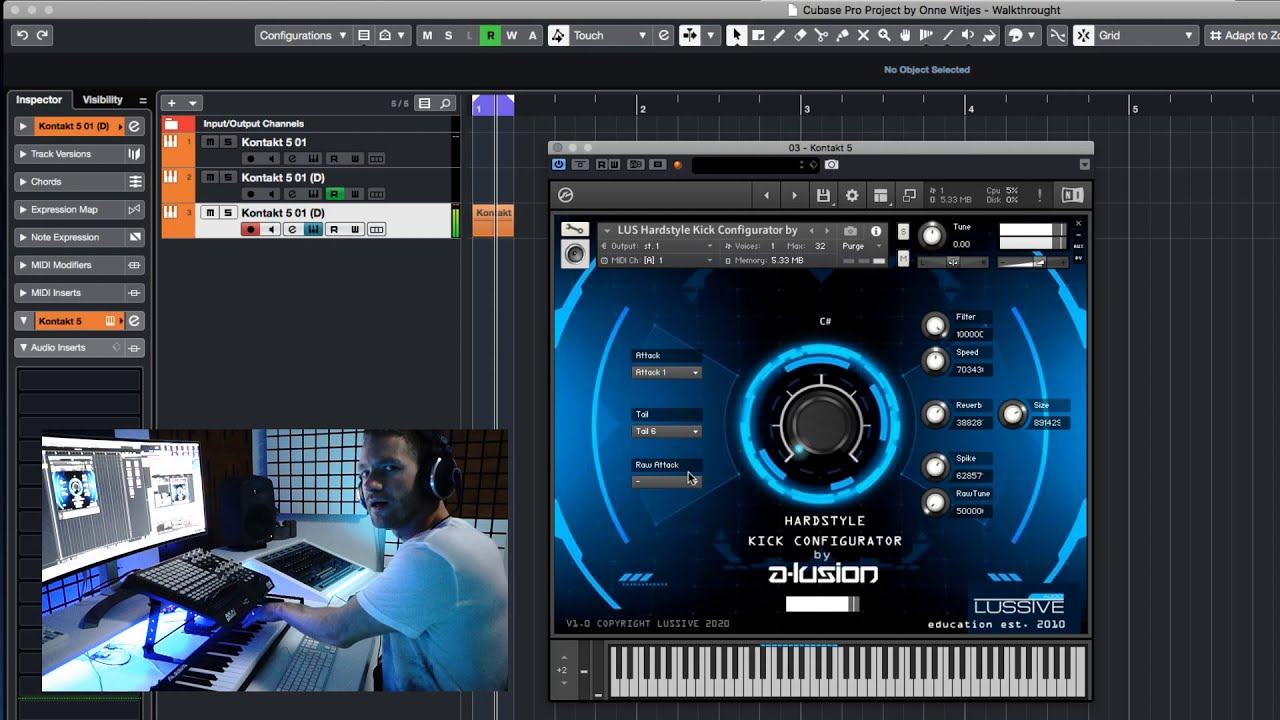Image resolution: width=1280 pixels, height=720 pixels.
Task: Select the Object Selection arrow tool
Action: (736, 35)
